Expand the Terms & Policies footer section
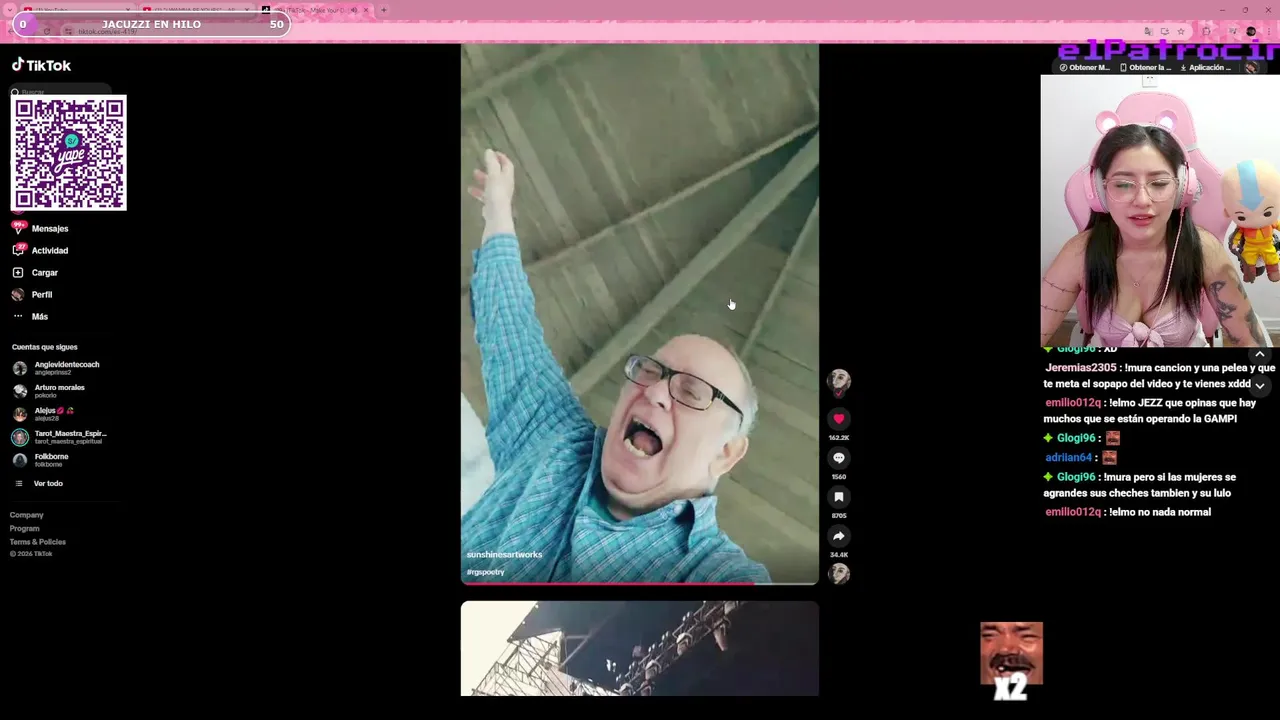The image size is (1280, 720). click(38, 542)
